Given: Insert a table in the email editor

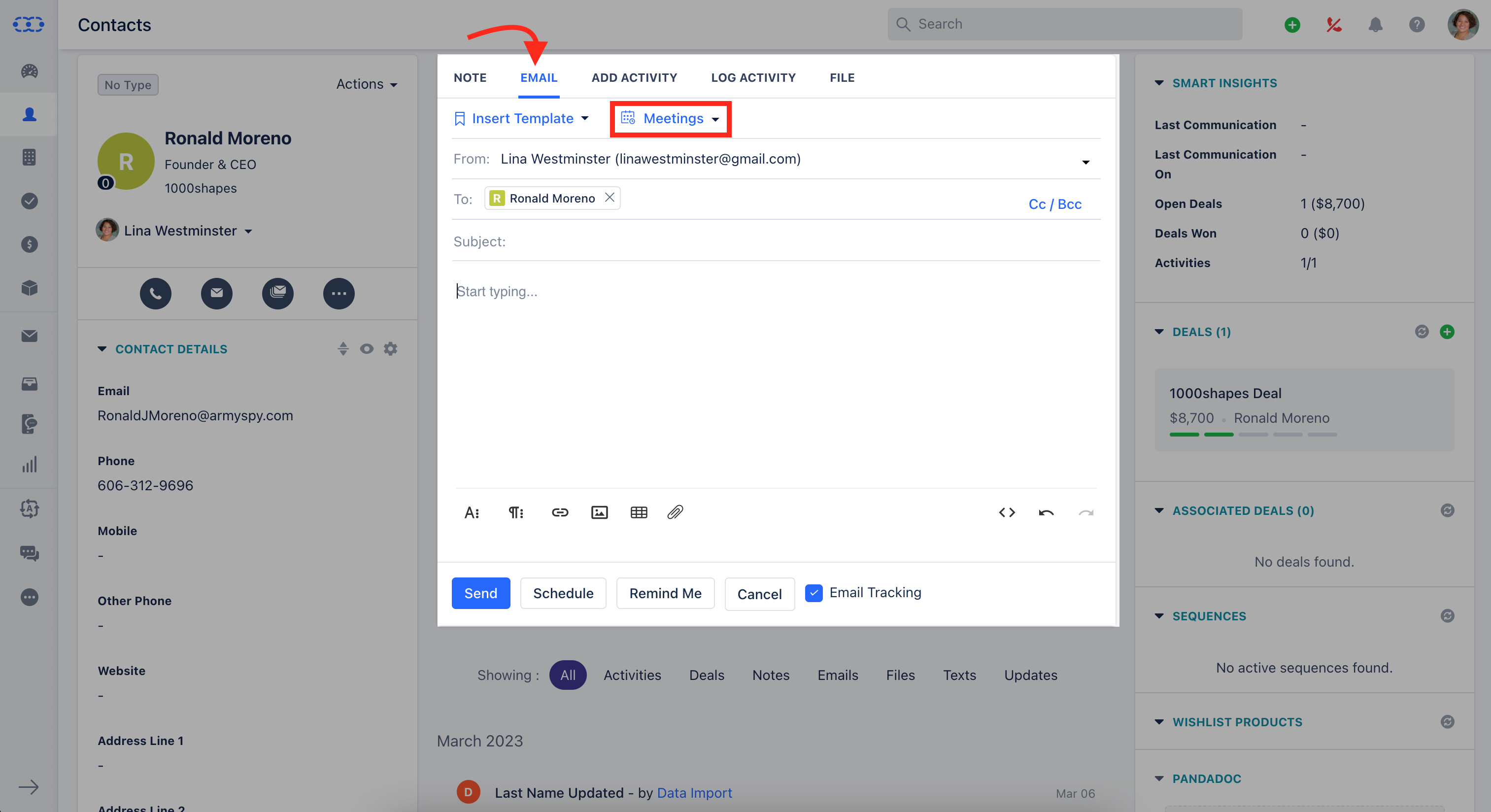Looking at the screenshot, I should [x=639, y=511].
